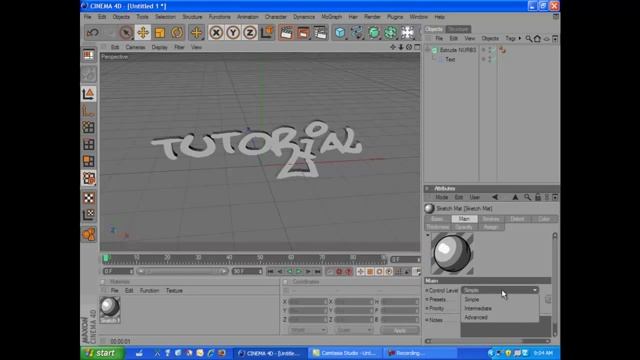Go to start of animation
This screenshot has width=640, height=360.
click(270, 272)
